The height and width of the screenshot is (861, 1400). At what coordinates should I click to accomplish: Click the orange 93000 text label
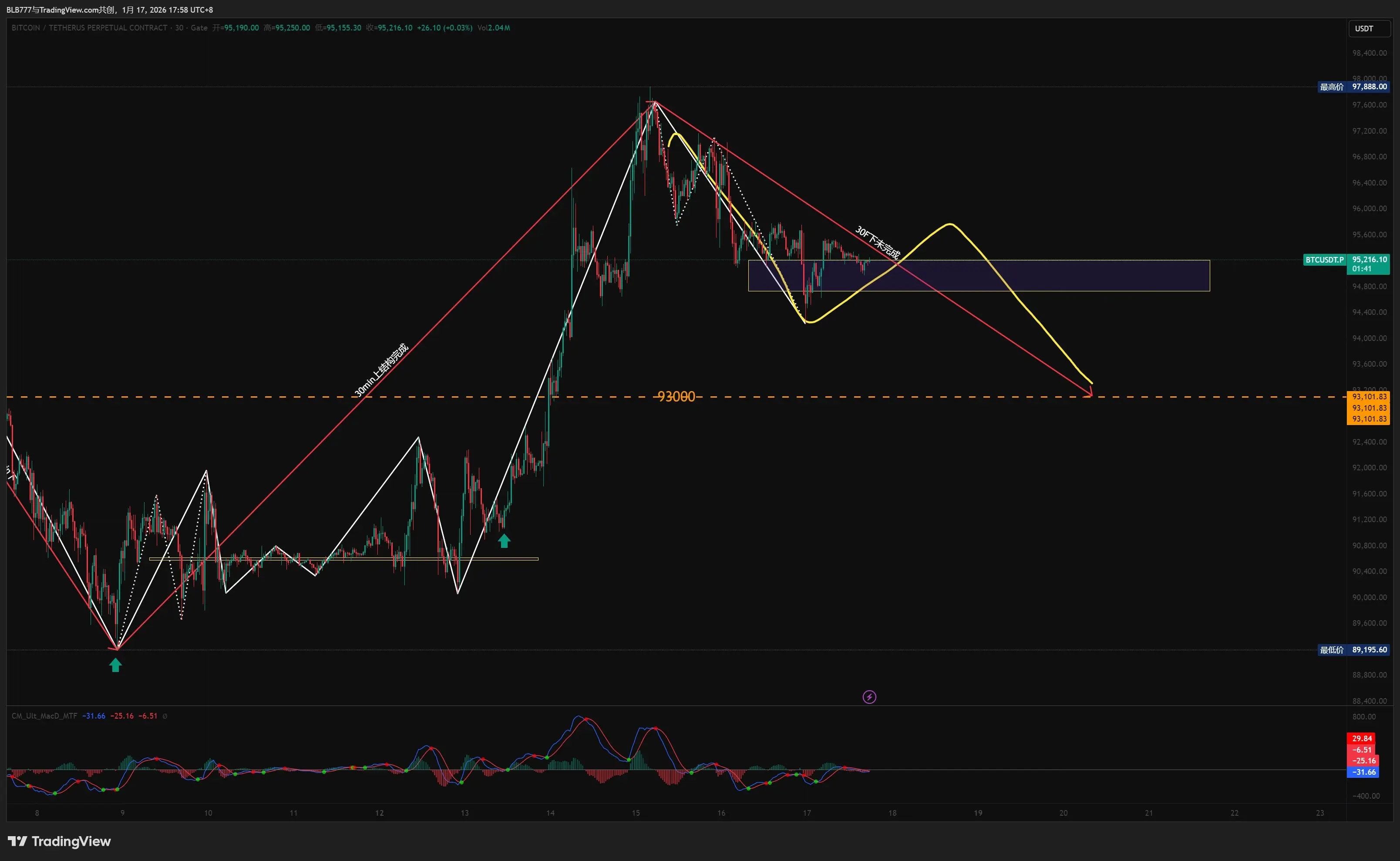pyautogui.click(x=676, y=396)
